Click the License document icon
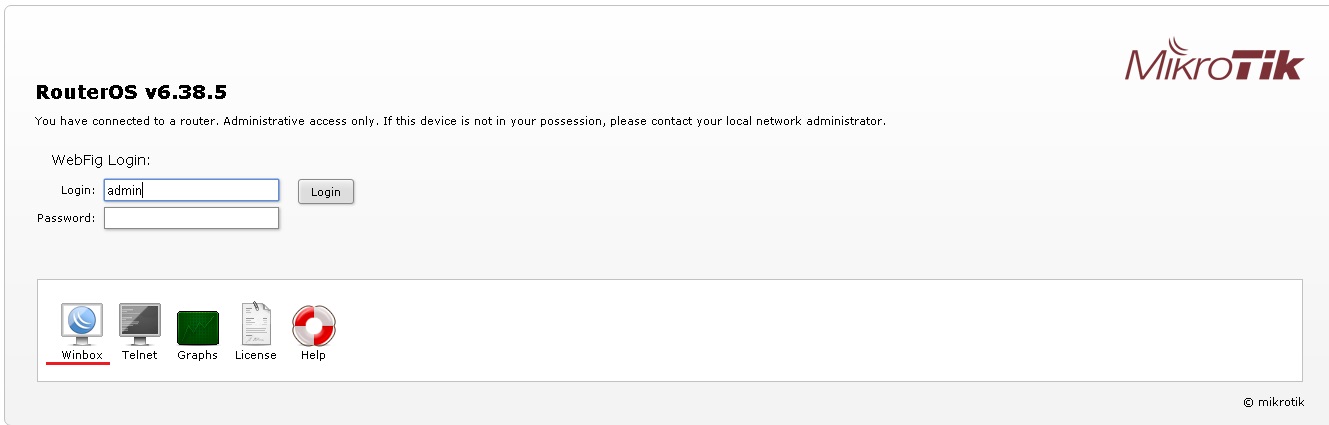 255,323
